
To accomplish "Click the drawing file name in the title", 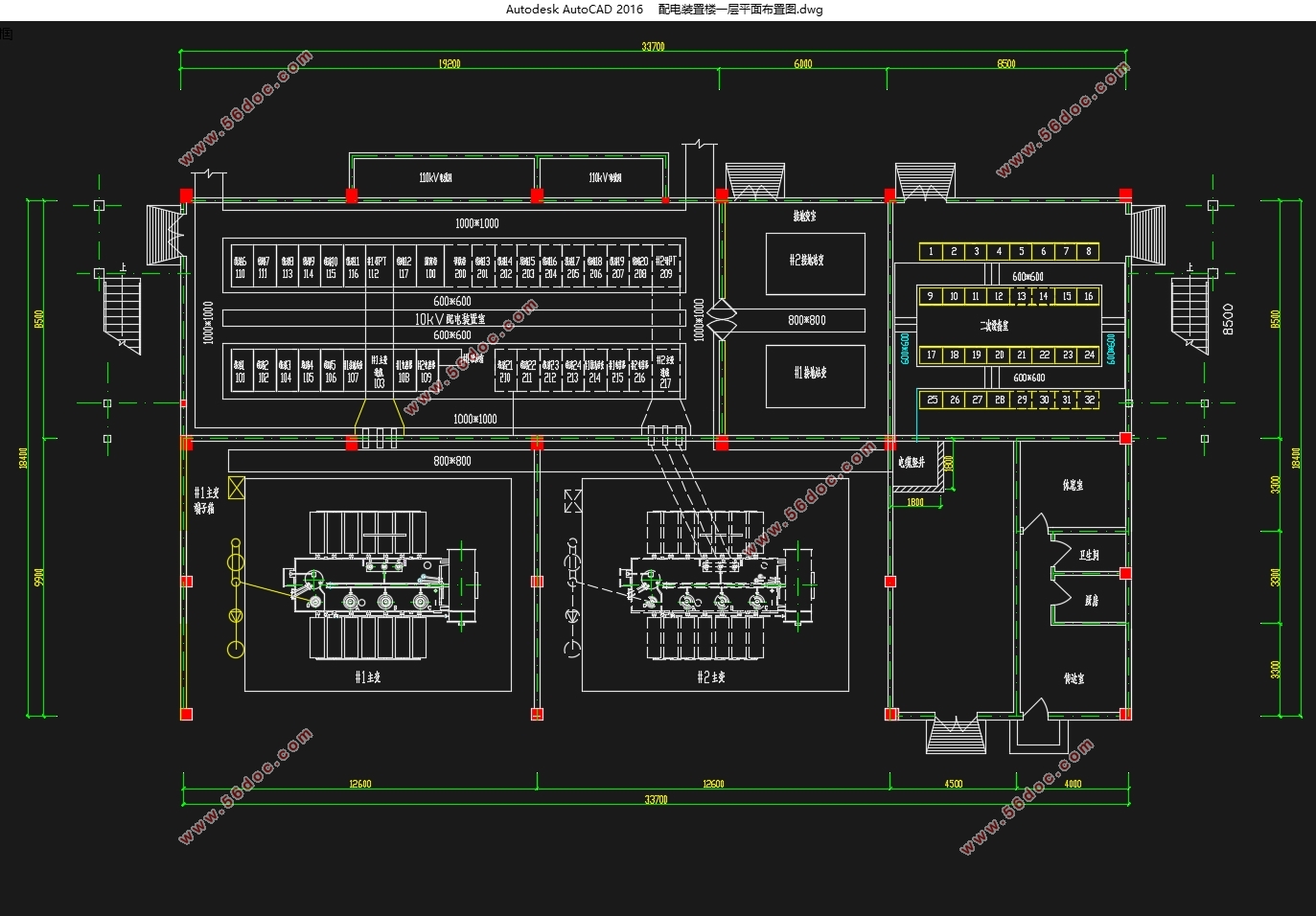I will pos(740,10).
